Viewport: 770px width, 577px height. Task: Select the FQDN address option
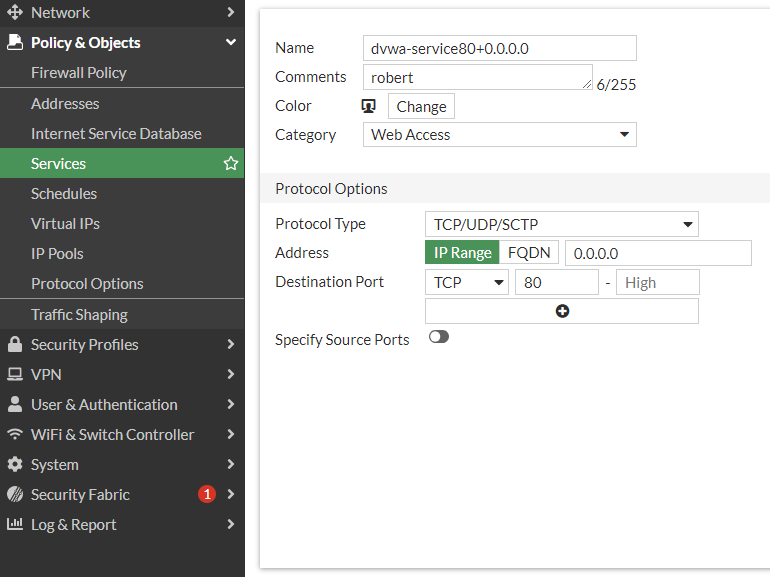pyautogui.click(x=529, y=253)
